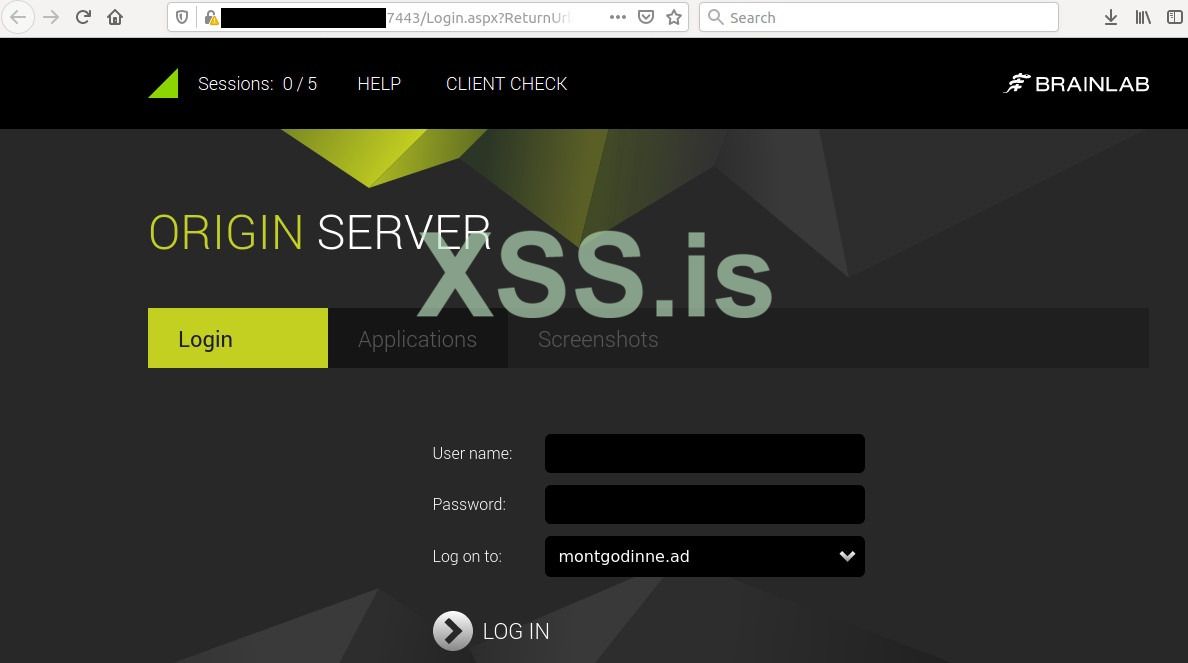Image resolution: width=1188 pixels, height=663 pixels.
Task: Click the LOG IN button text
Action: 516,631
